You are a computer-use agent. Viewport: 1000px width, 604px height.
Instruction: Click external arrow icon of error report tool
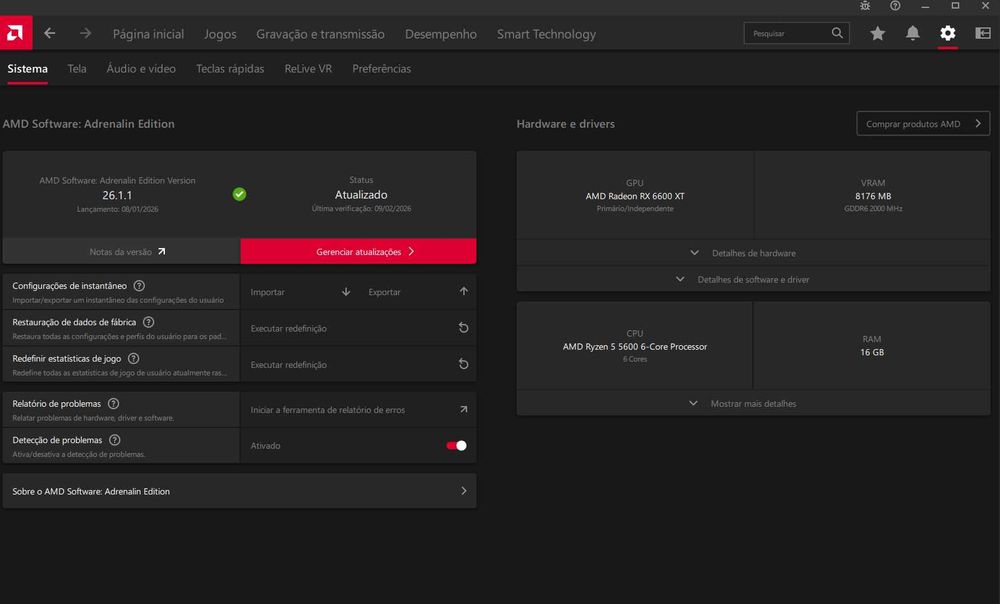(x=464, y=409)
